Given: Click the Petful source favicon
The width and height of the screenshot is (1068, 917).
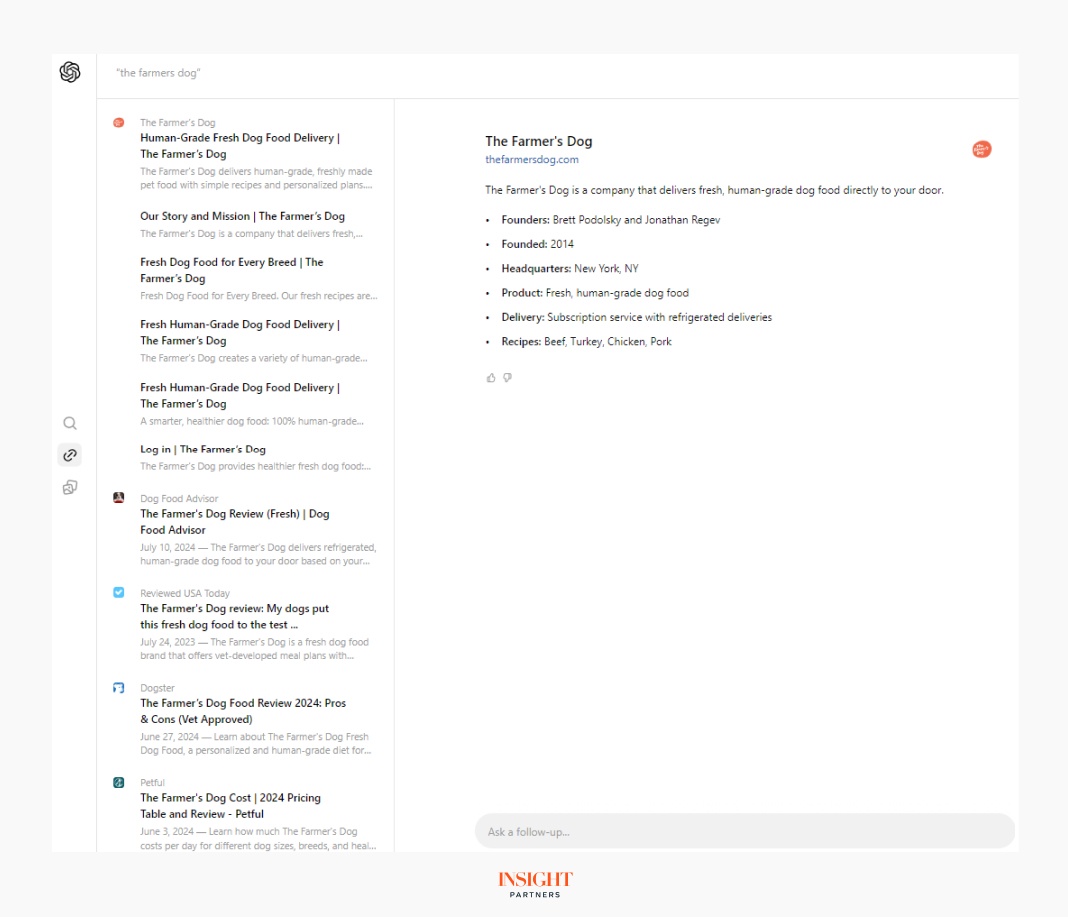Looking at the screenshot, I should tap(119, 782).
